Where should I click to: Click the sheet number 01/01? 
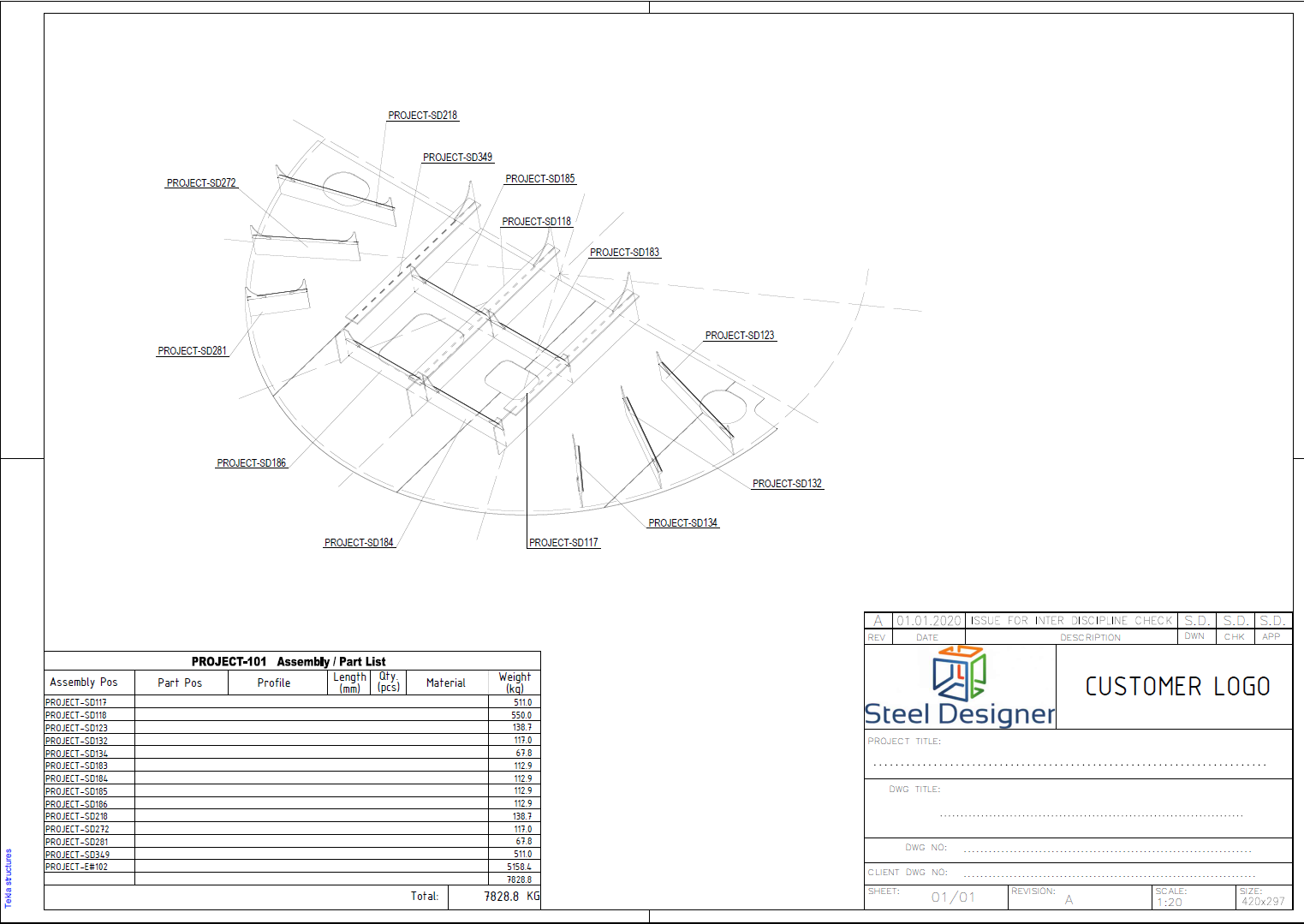953,897
